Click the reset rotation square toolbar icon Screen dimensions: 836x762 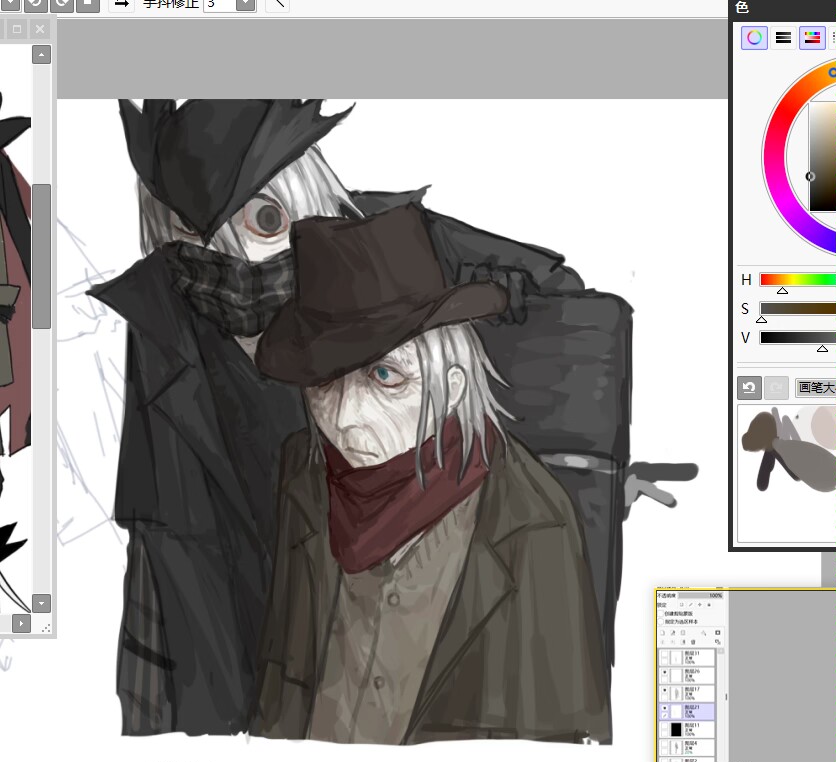point(88,5)
